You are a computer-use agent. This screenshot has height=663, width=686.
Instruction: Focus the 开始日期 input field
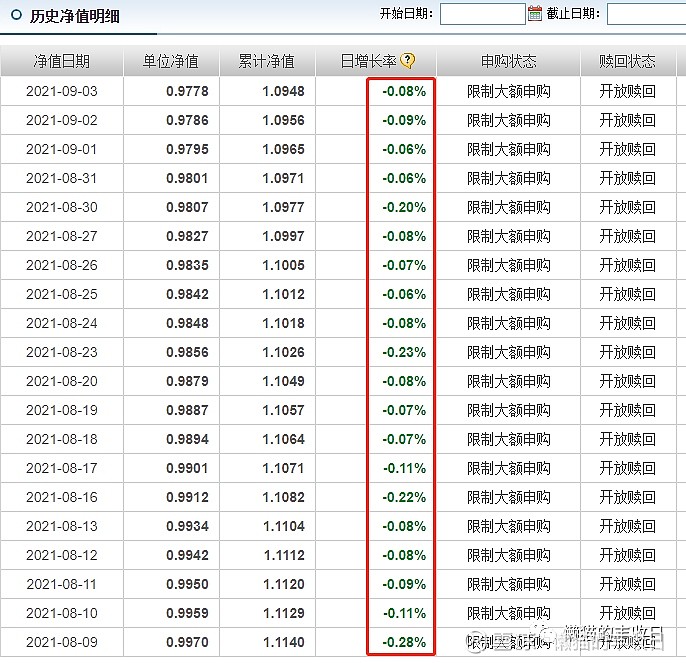(483, 14)
